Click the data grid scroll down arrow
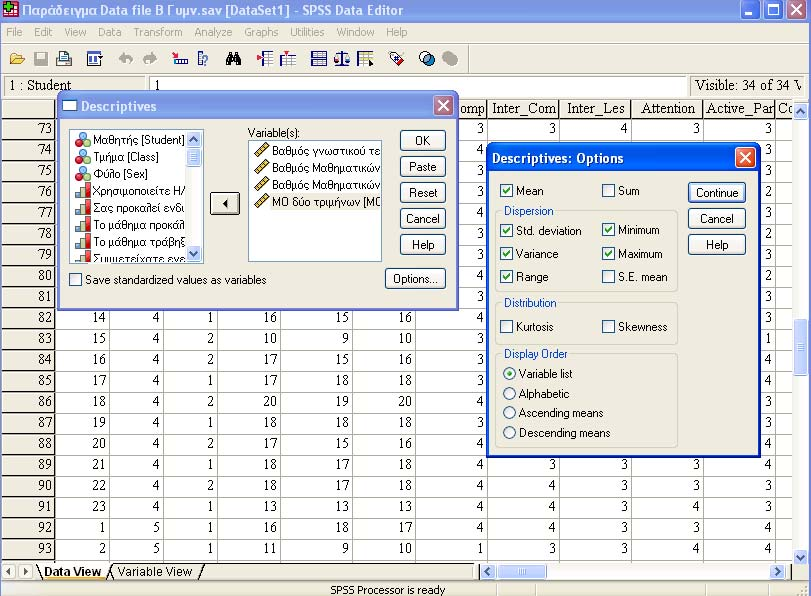 pyautogui.click(x=800, y=557)
